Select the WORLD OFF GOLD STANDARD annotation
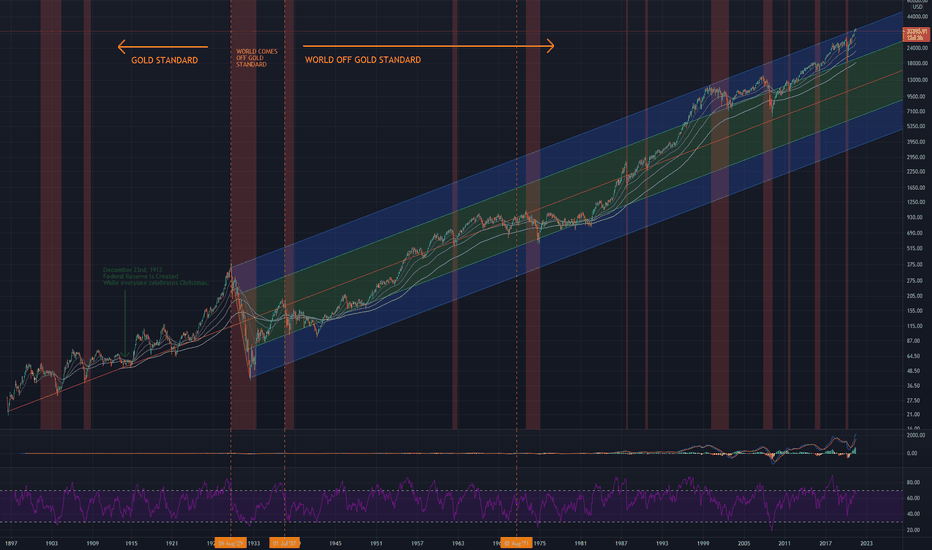Image resolution: width=932 pixels, height=550 pixels. pyautogui.click(x=363, y=59)
